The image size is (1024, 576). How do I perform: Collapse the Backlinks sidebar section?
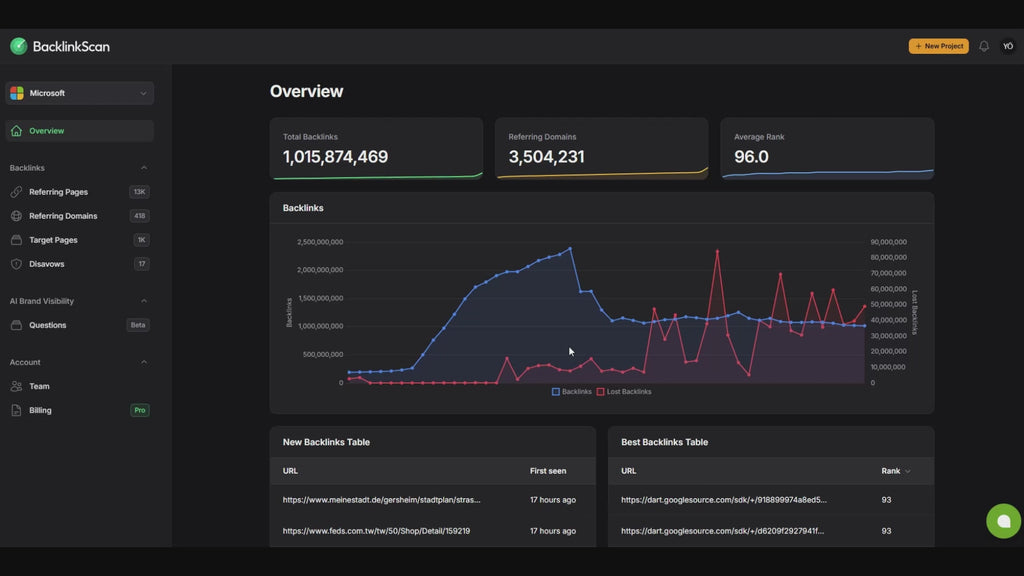point(143,168)
